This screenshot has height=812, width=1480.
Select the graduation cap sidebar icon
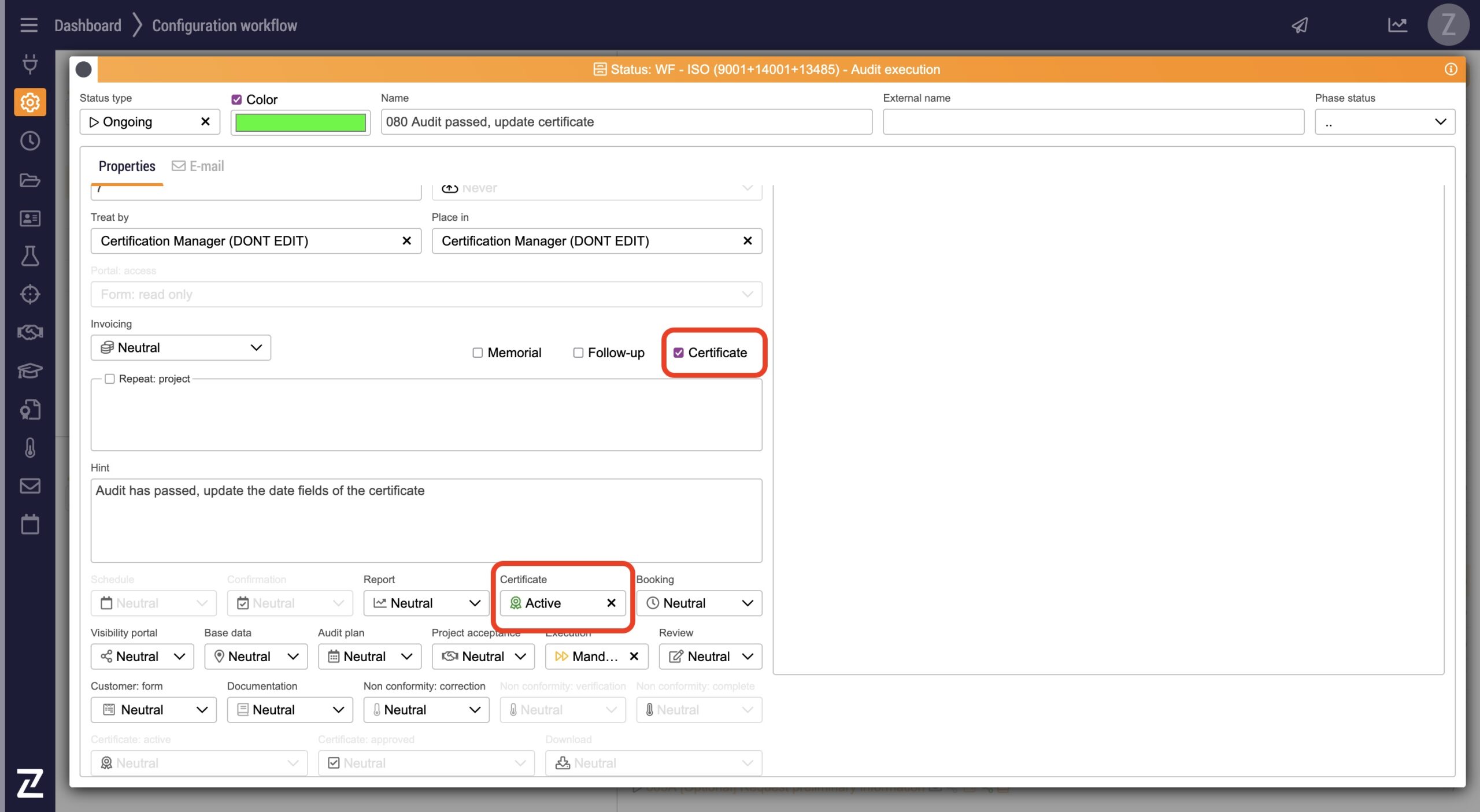pos(30,370)
